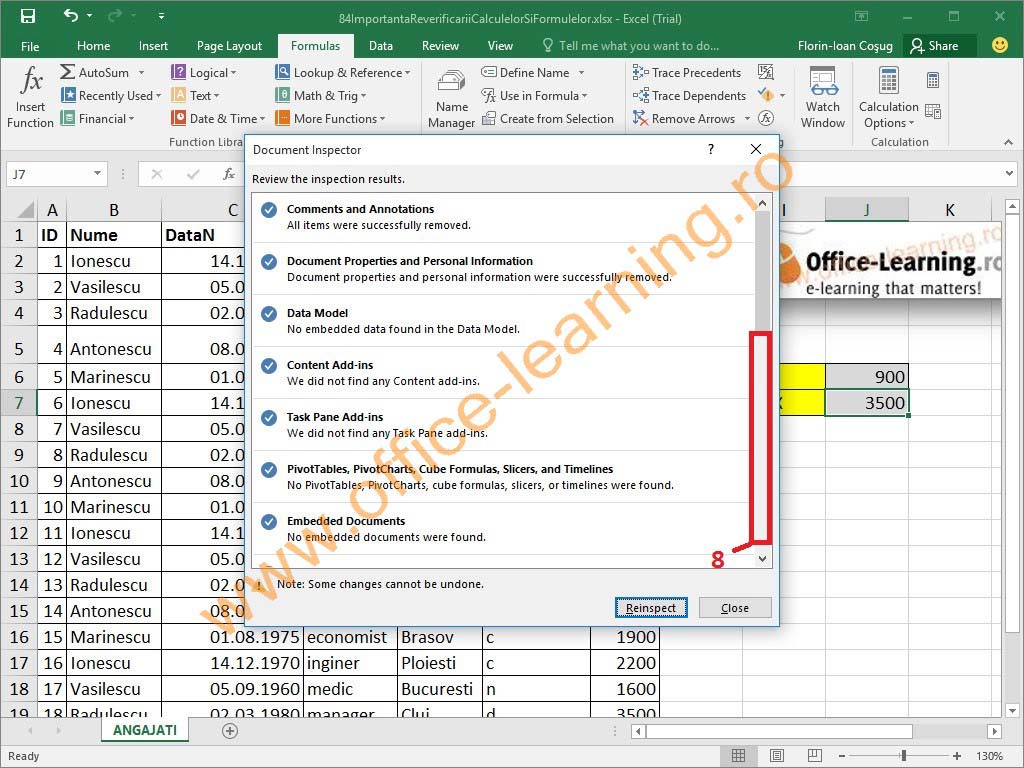Send feedback via smiley icon
1024x768 pixels.
(999, 45)
